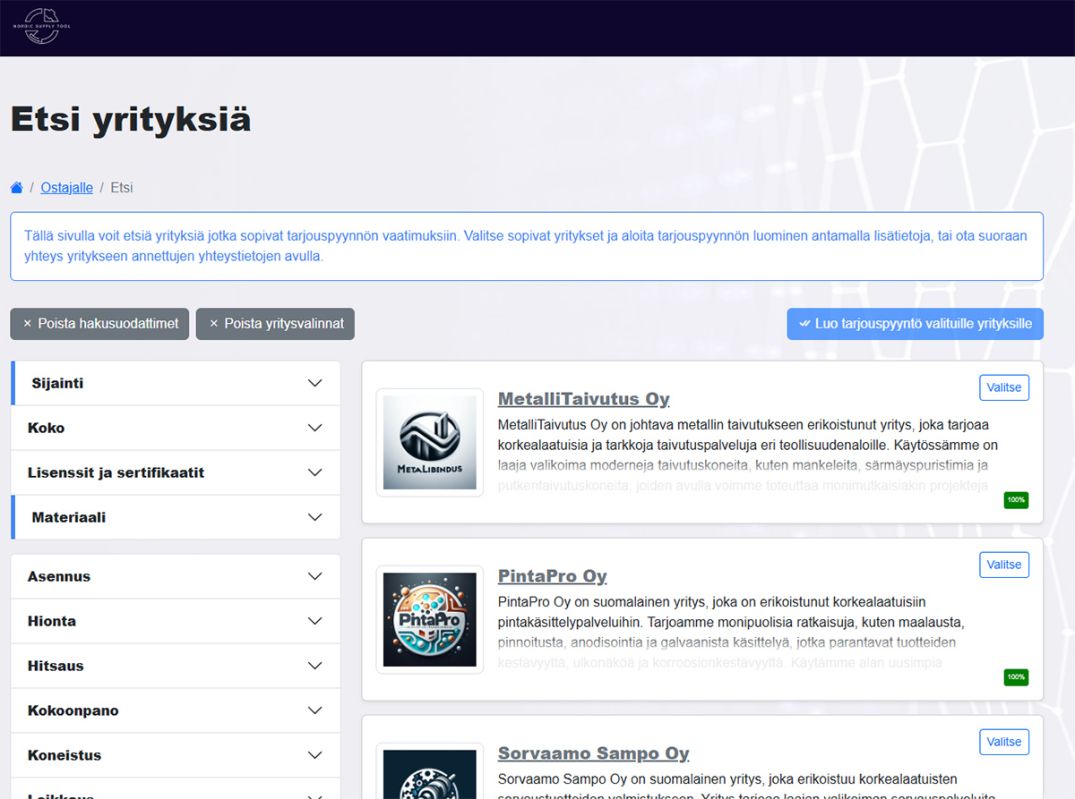Screen dimensions: 1075x799
Task: Expand the Materiaali filter
Action: pyautogui.click(x=176, y=517)
